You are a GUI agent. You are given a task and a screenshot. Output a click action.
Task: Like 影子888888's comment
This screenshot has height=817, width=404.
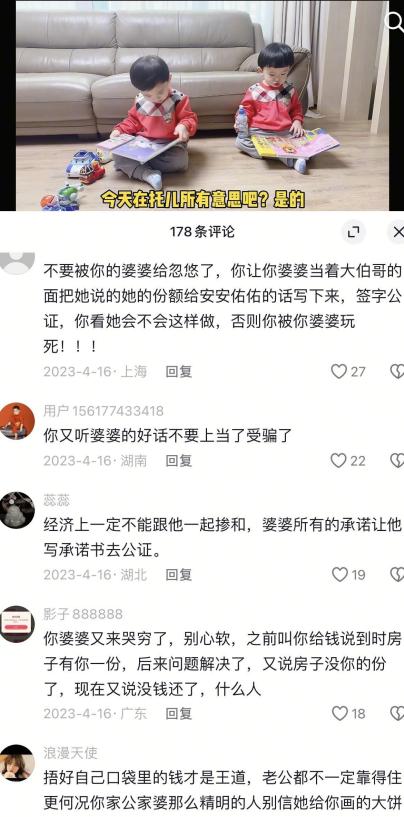click(340, 713)
